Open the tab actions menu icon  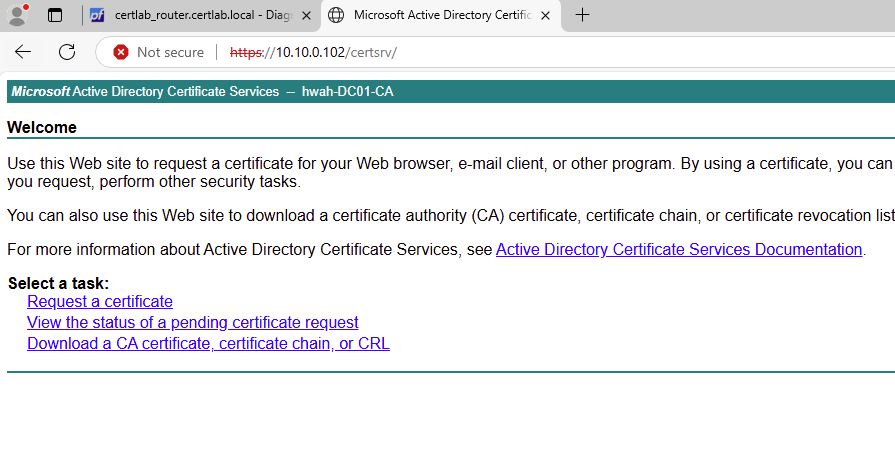55,15
